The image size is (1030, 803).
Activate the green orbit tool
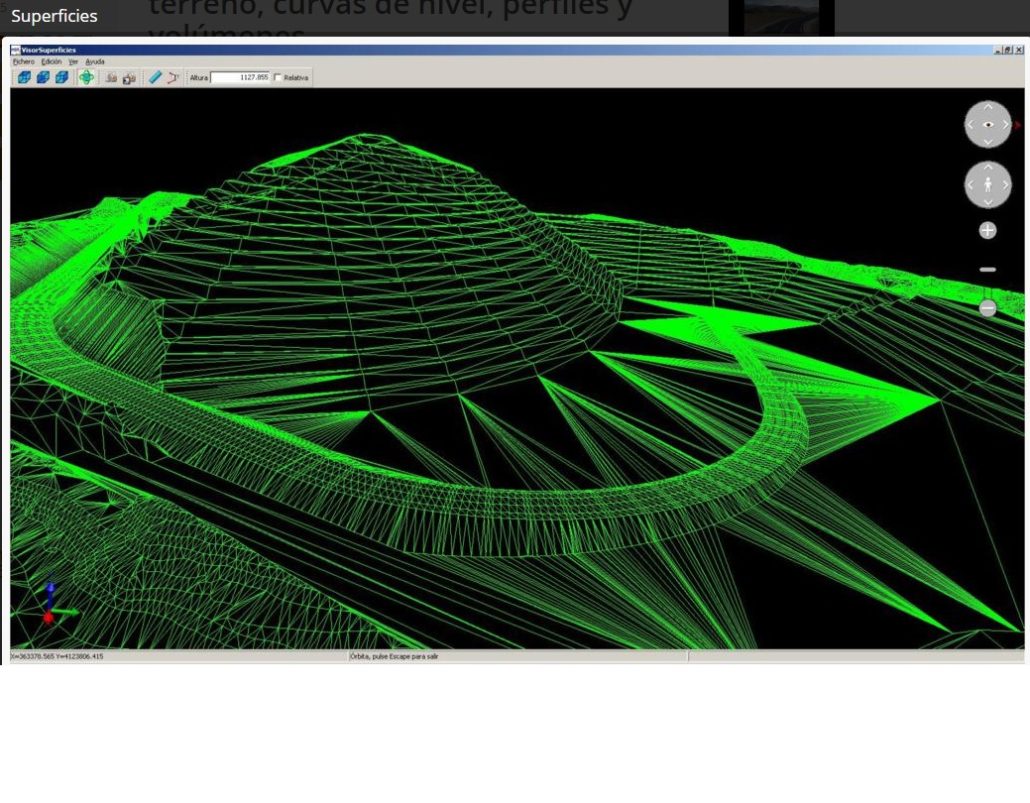tap(87, 77)
